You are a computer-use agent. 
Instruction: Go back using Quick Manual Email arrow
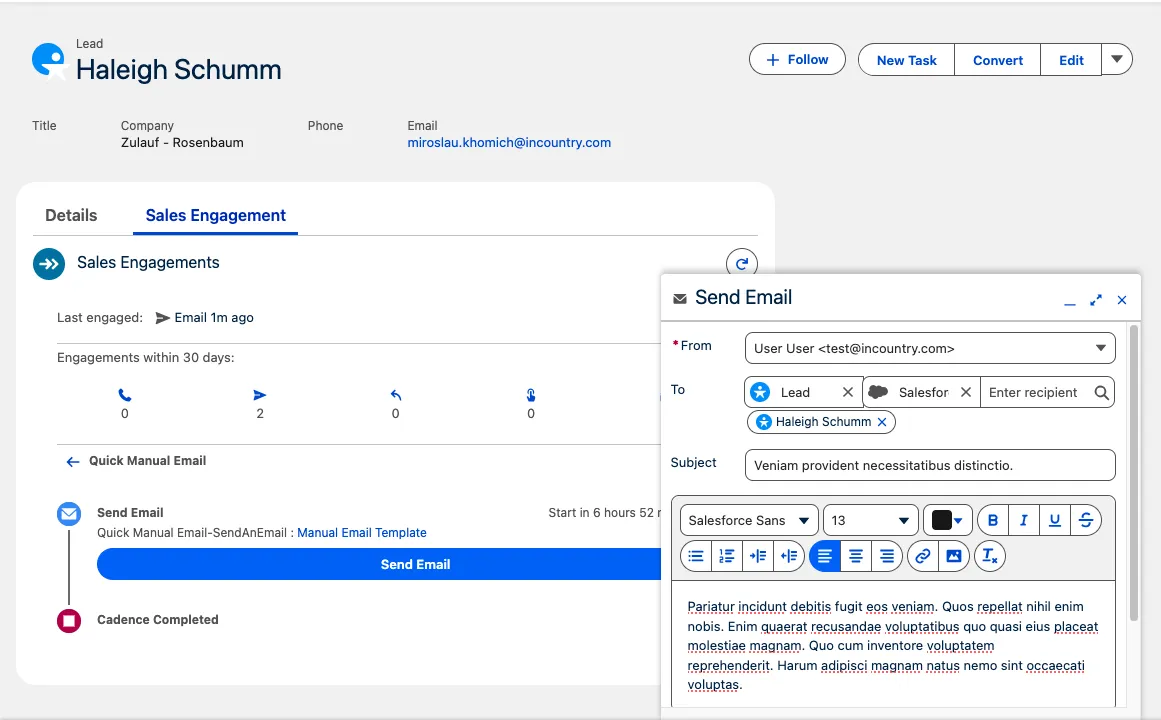[72, 462]
